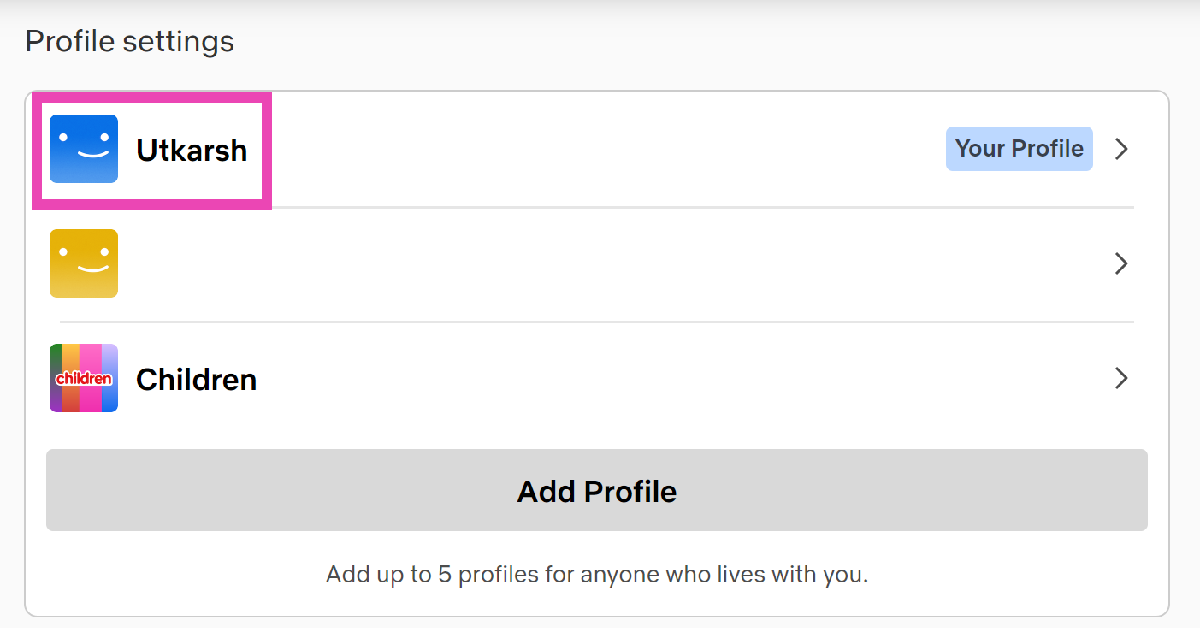Screen dimensions: 1200x628
Task: Click the blank name area of the yellow profile row
Action: (500, 264)
